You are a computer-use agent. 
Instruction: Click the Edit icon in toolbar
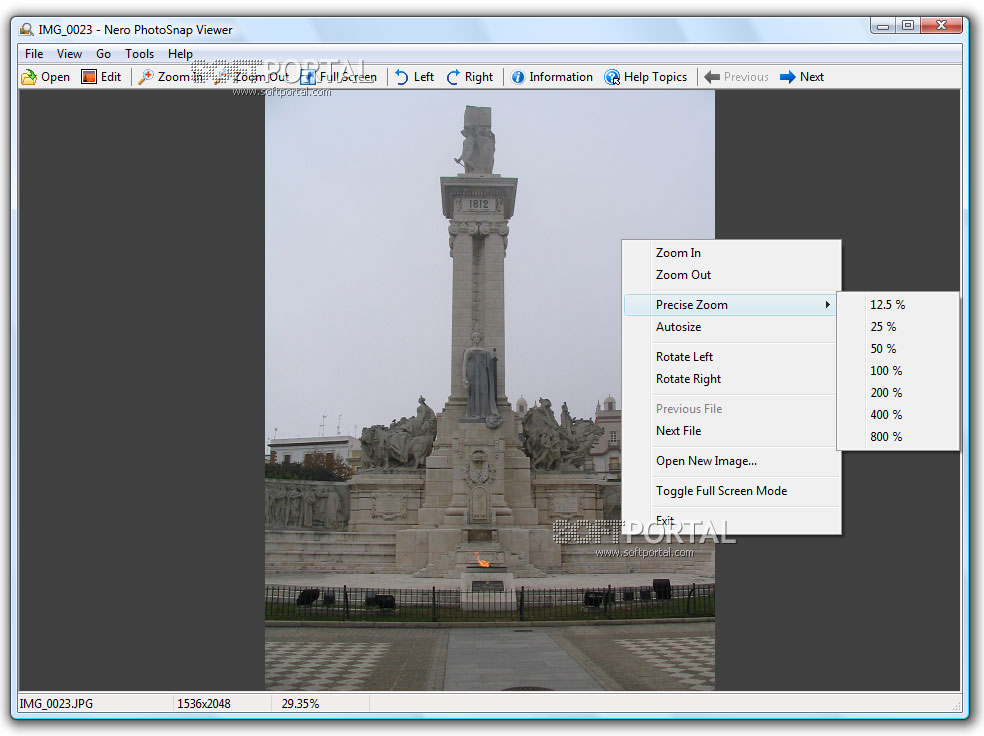[x=89, y=77]
